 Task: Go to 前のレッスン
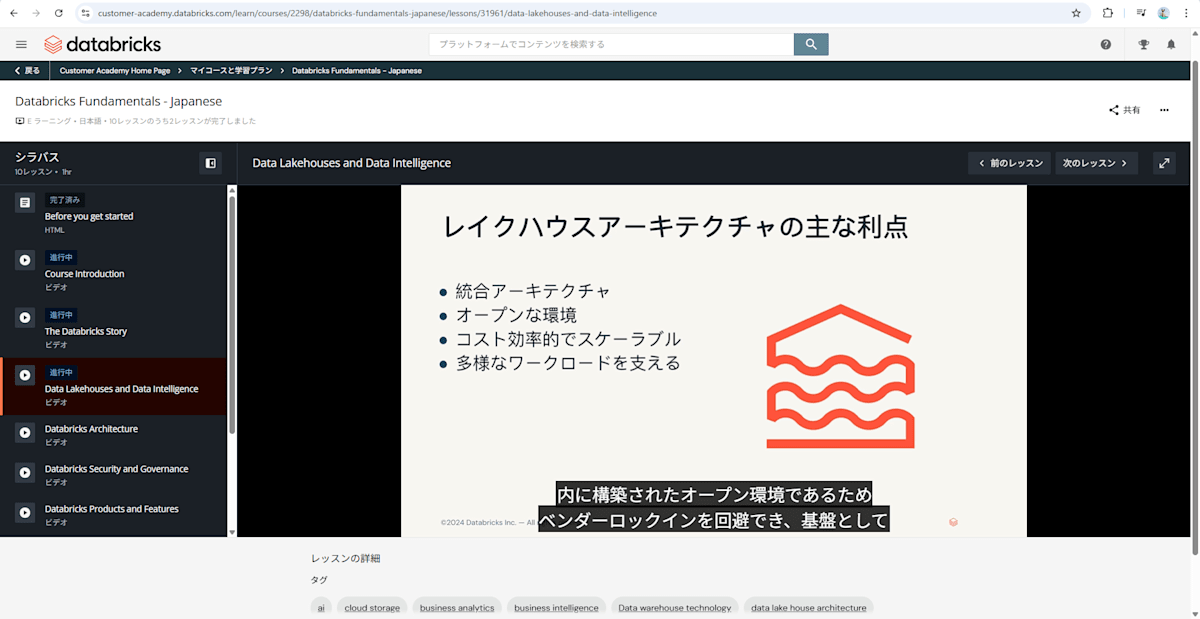click(1009, 163)
